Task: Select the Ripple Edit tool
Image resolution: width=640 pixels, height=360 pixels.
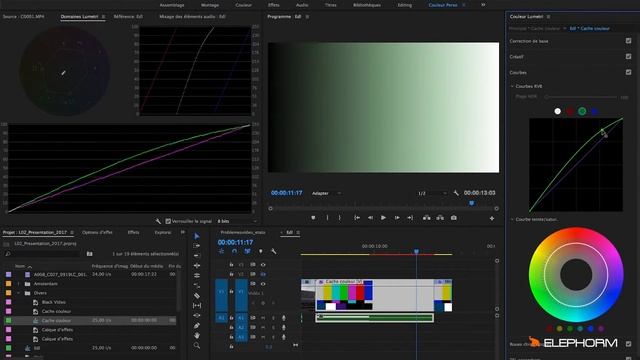Action: [x=197, y=256]
